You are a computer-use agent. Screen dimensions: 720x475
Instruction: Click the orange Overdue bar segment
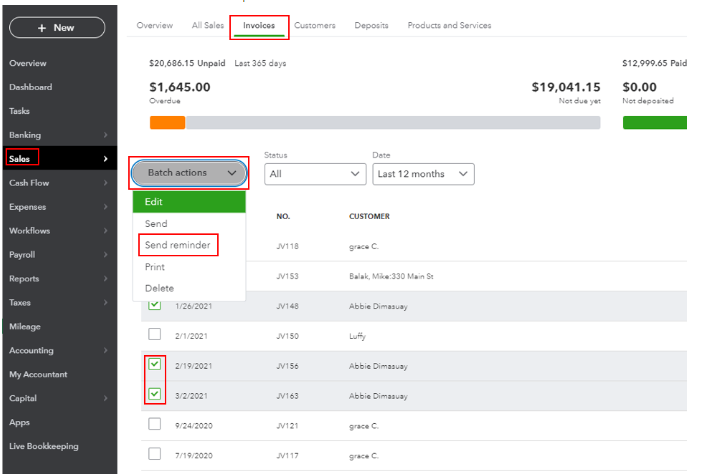tap(167, 123)
